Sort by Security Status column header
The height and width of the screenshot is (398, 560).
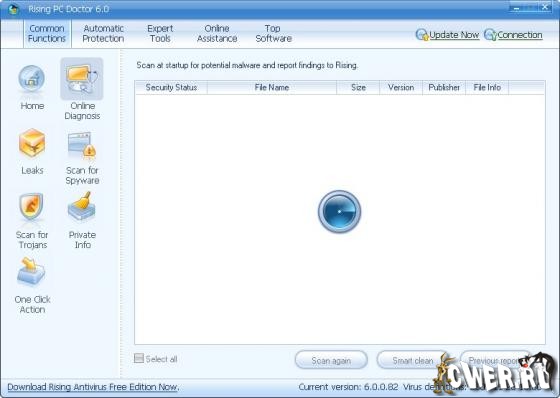pyautogui.click(x=171, y=88)
